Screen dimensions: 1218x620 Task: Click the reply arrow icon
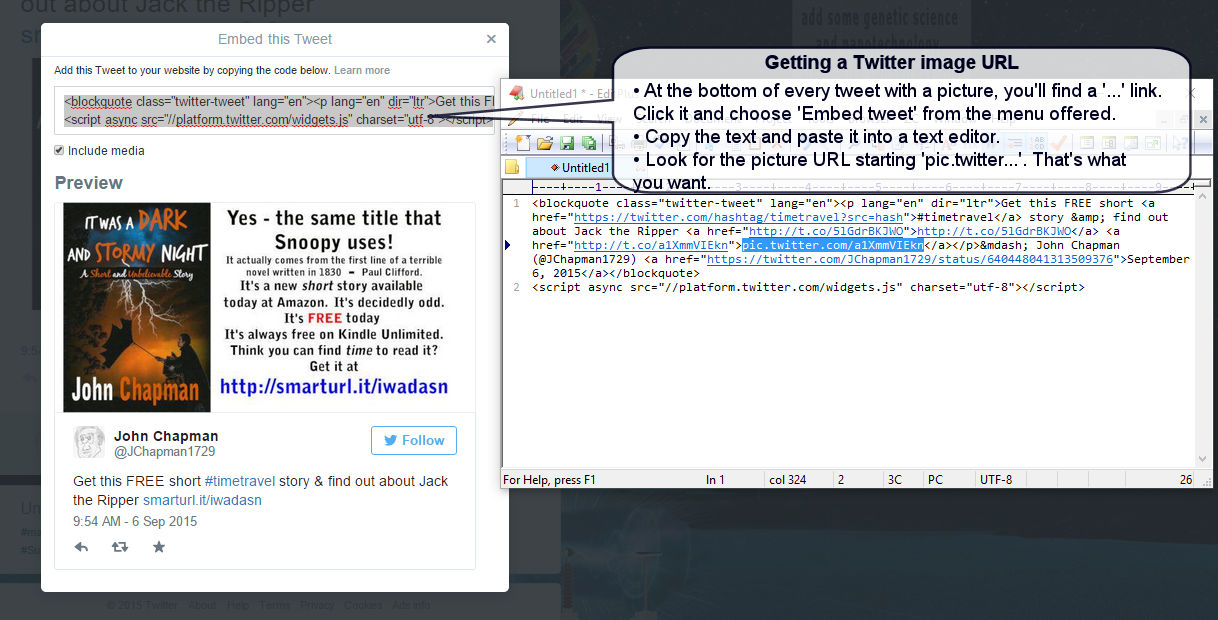tap(82, 547)
